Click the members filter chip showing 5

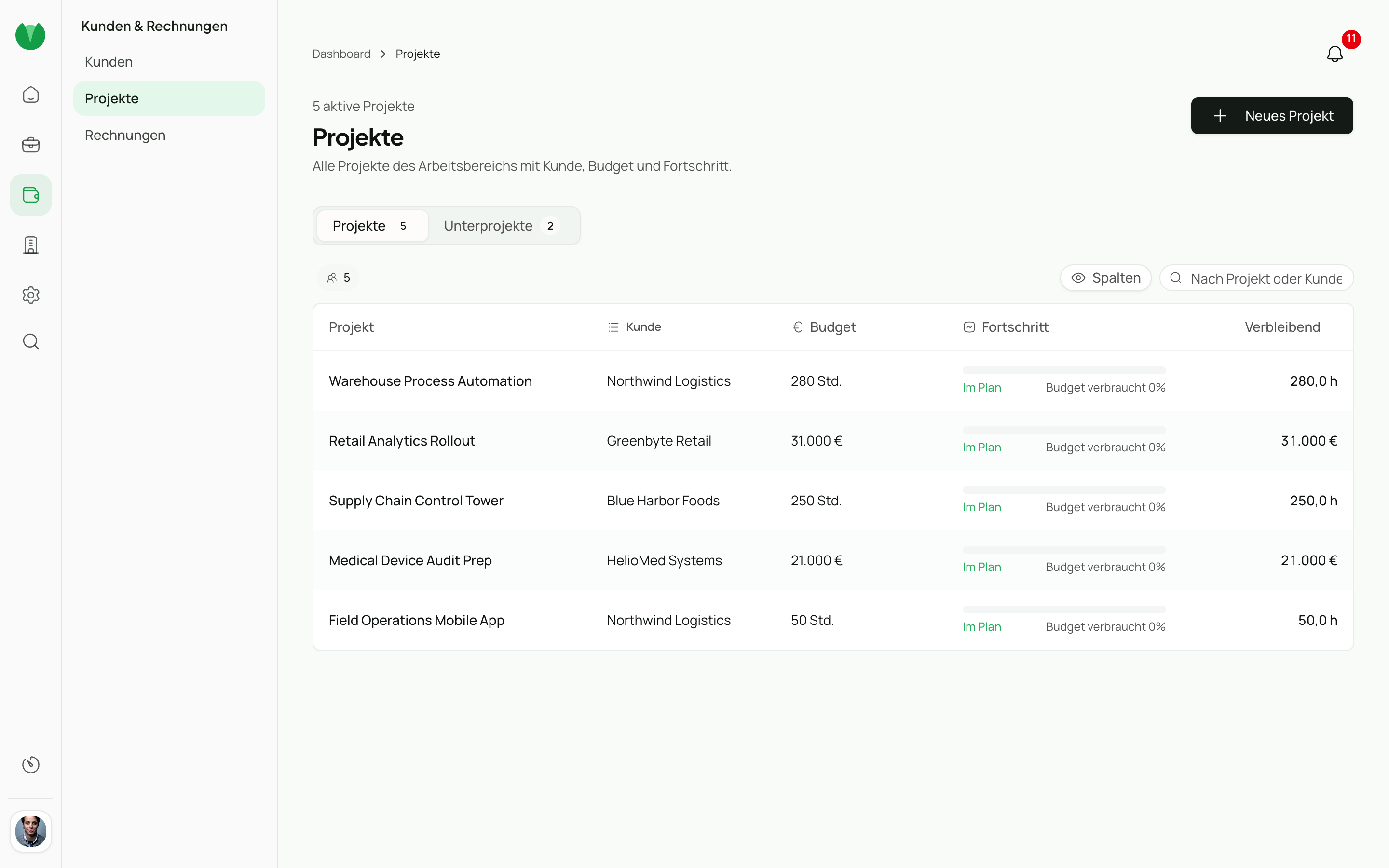[338, 278]
